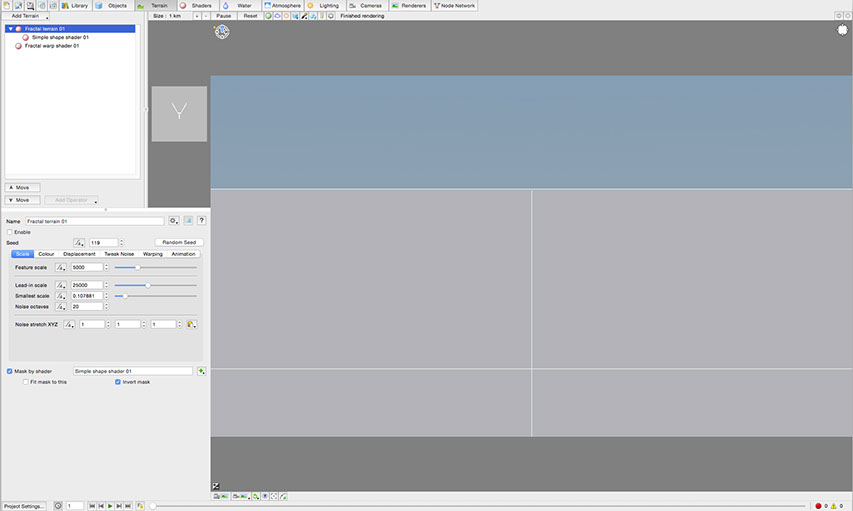The width and height of the screenshot is (853, 511).
Task: Uncheck the Mask by shader checkbox
Action: tap(10, 371)
